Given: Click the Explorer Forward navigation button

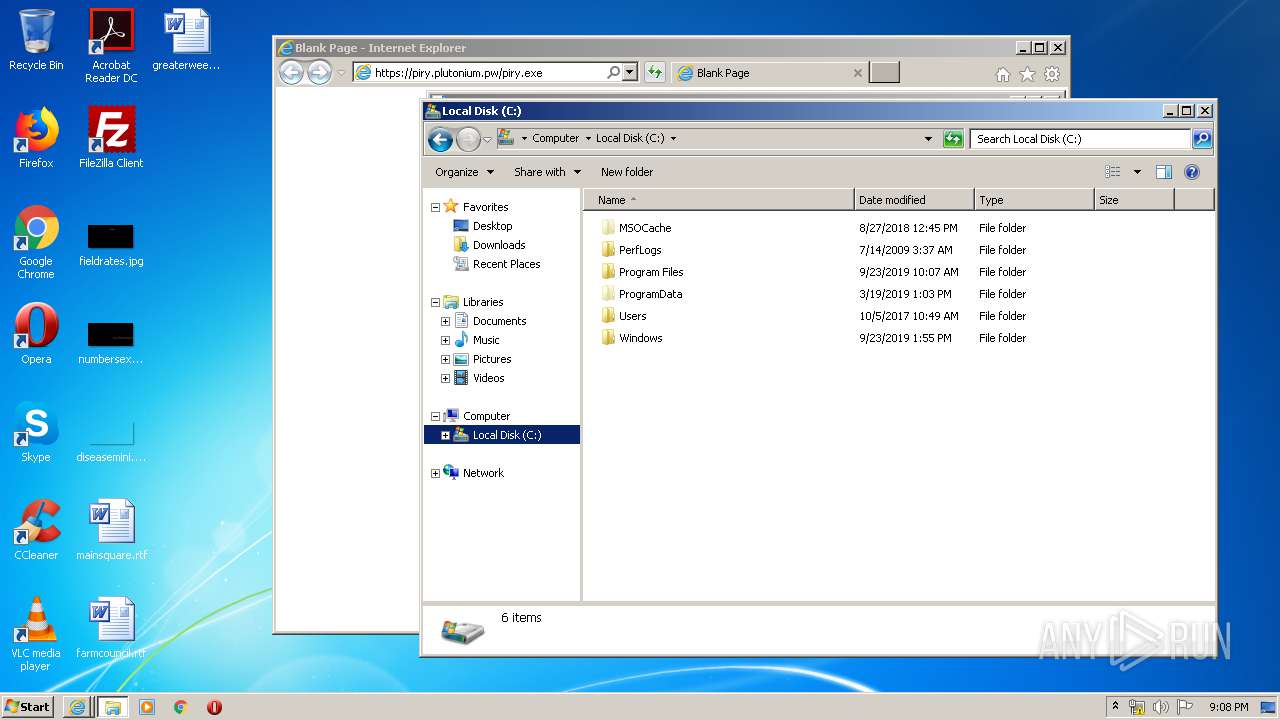Looking at the screenshot, I should coord(468,140).
